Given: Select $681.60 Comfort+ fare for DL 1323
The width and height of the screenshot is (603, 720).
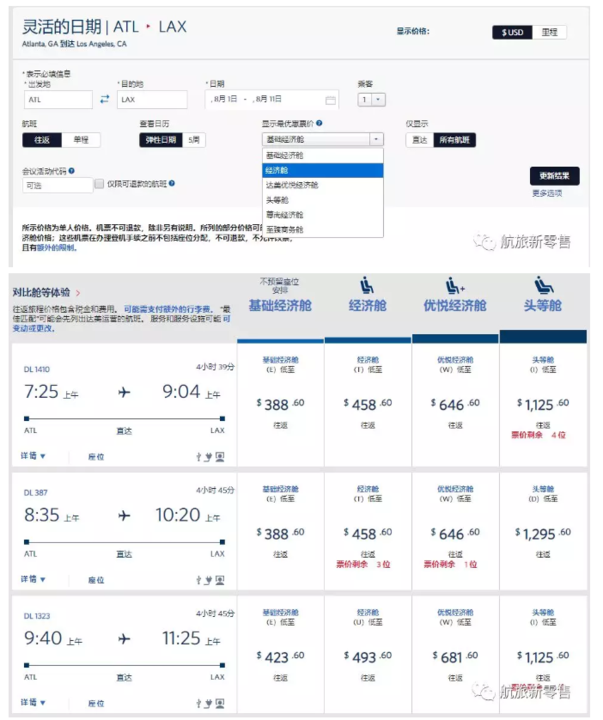Looking at the screenshot, I should [455, 657].
